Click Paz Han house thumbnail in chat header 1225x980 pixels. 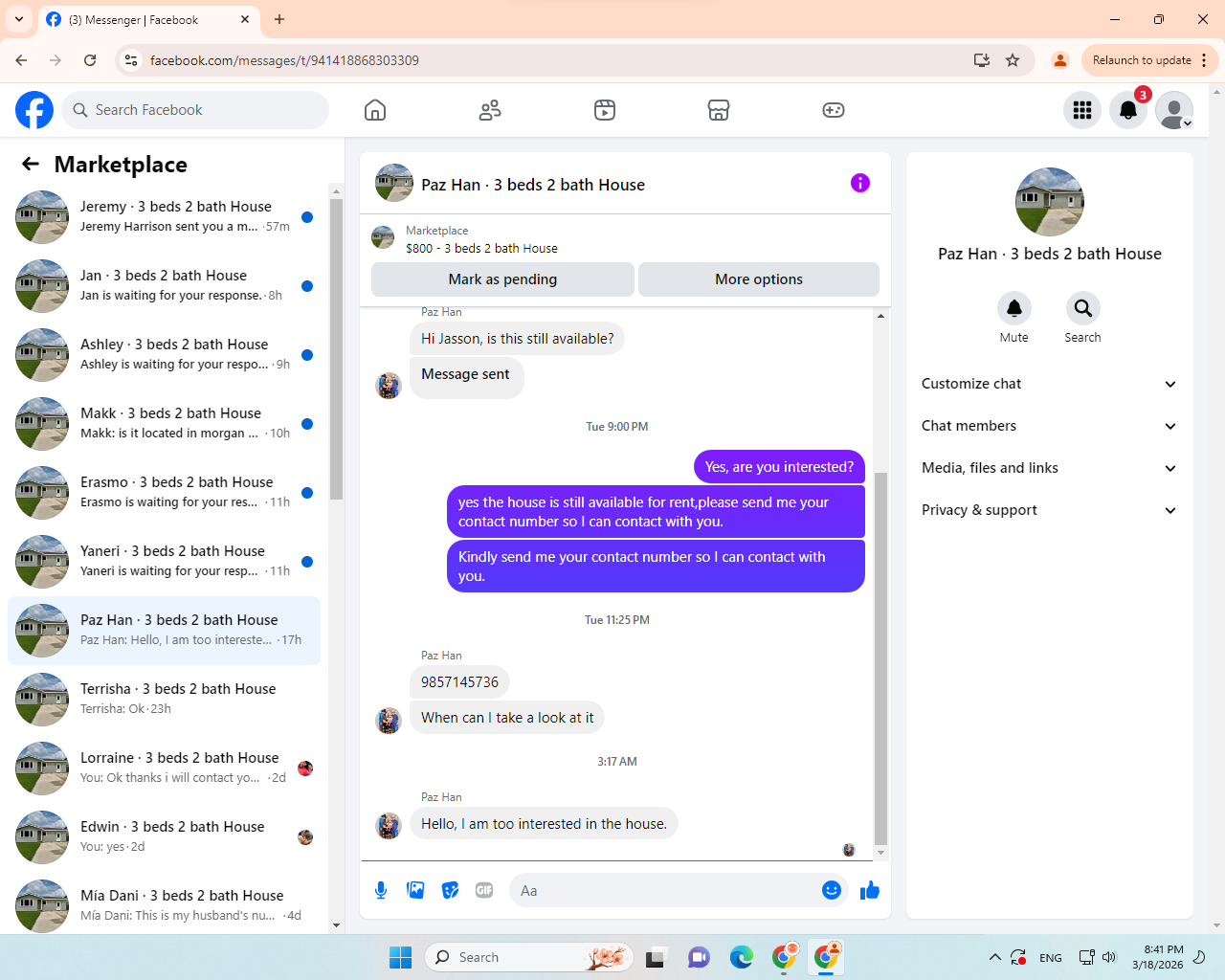[394, 183]
